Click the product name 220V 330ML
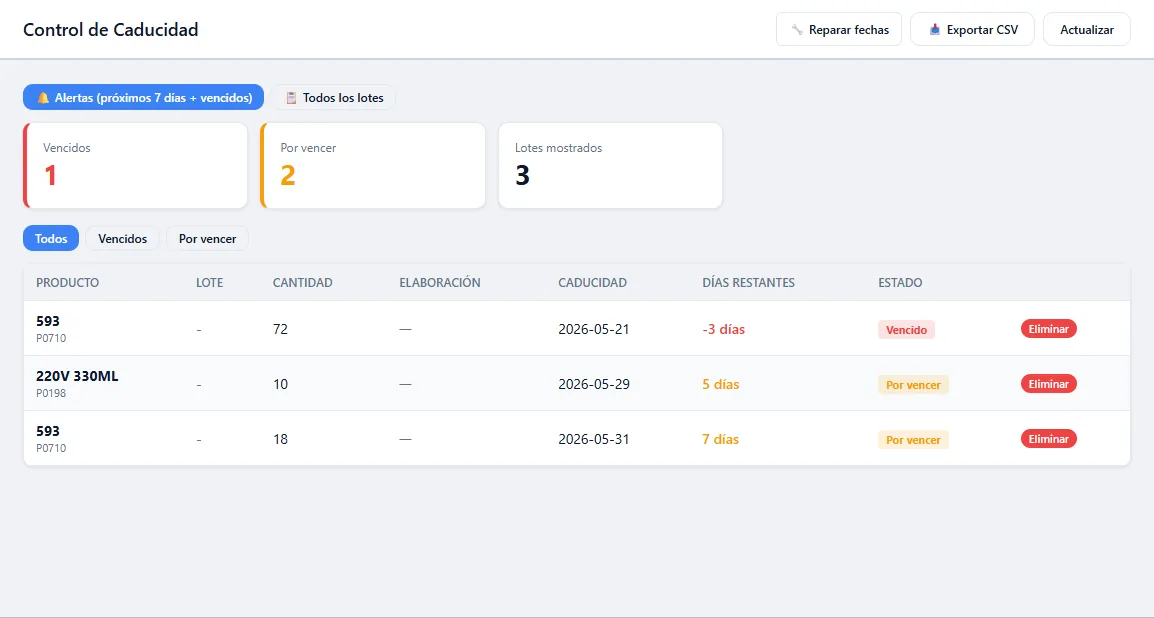Screen dimensions: 1154x618 click(x=77, y=376)
